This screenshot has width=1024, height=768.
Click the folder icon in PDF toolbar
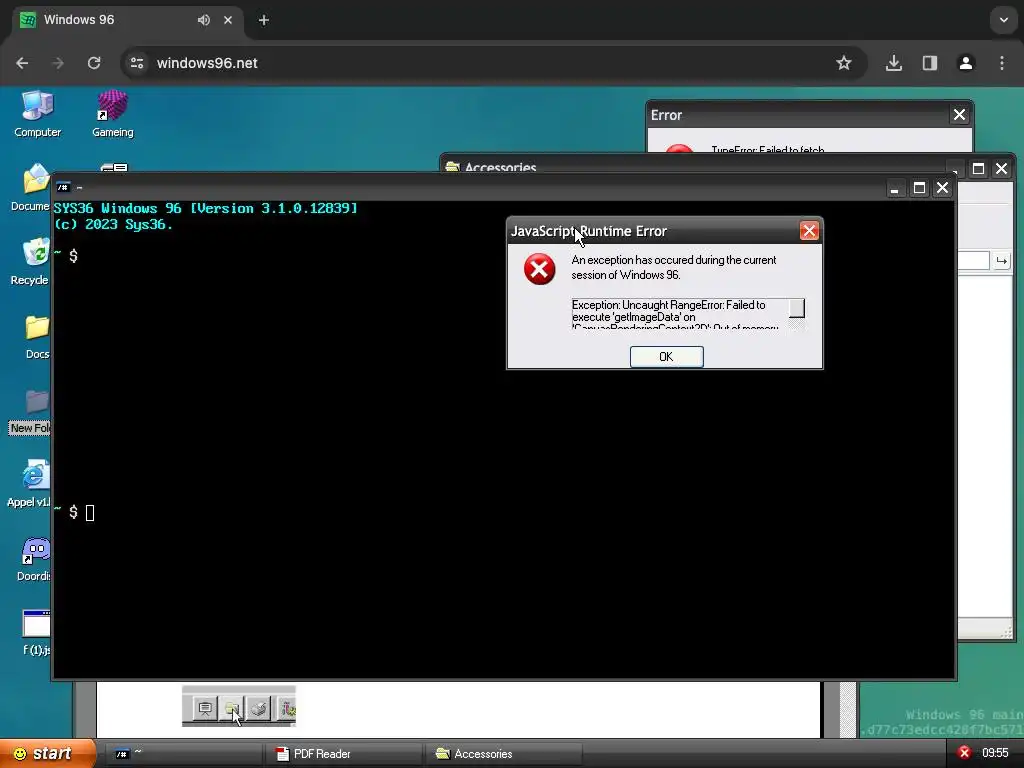pyautogui.click(x=232, y=708)
